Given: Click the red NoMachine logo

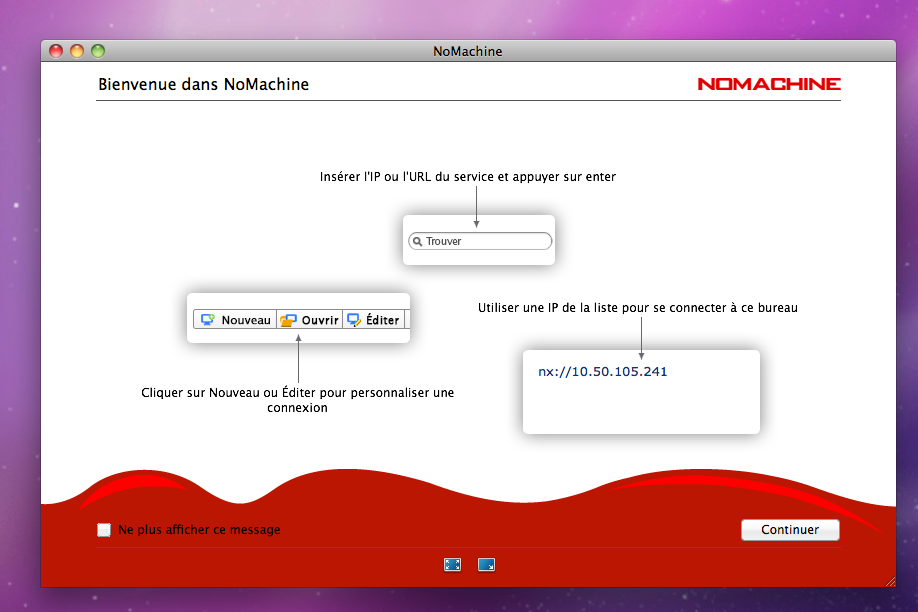Looking at the screenshot, I should (769, 84).
